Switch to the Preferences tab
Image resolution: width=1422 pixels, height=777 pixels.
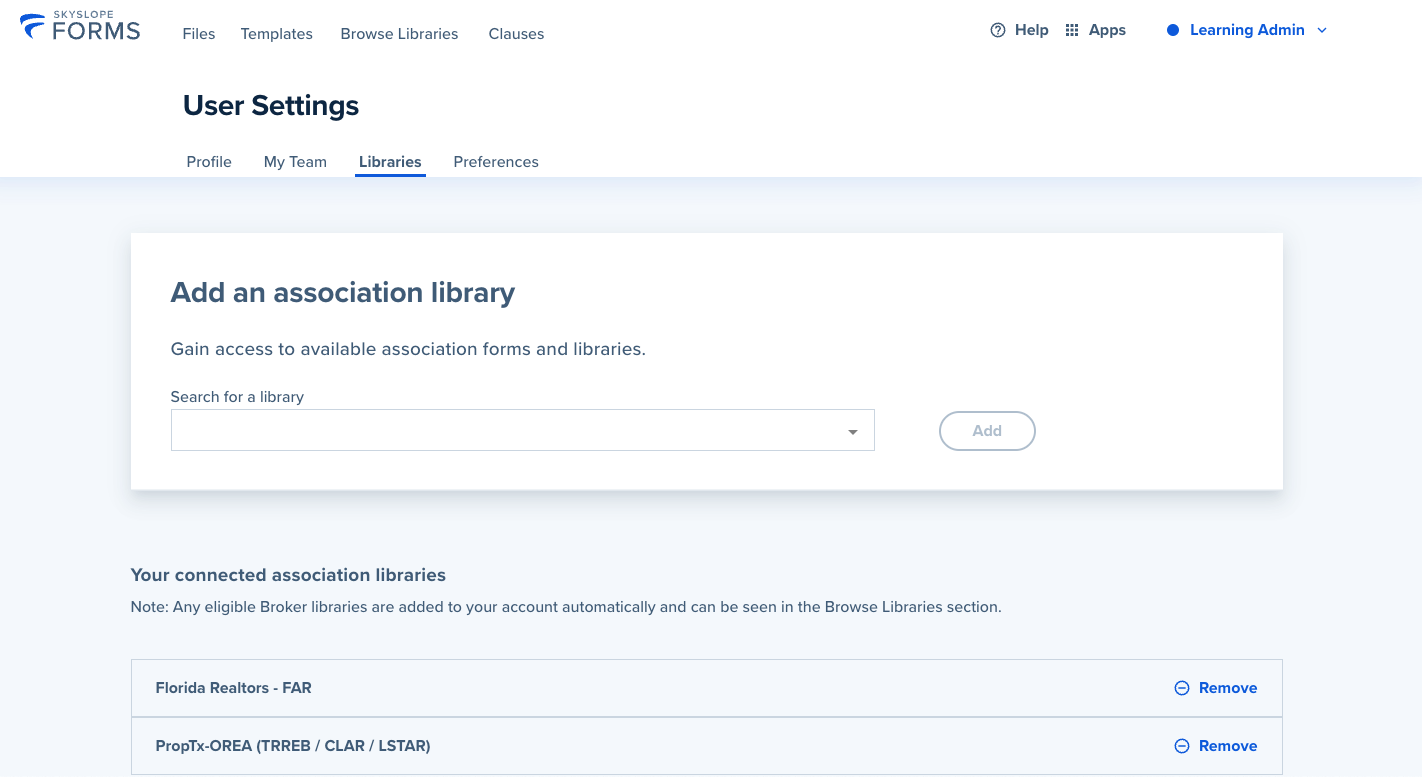[x=496, y=162]
